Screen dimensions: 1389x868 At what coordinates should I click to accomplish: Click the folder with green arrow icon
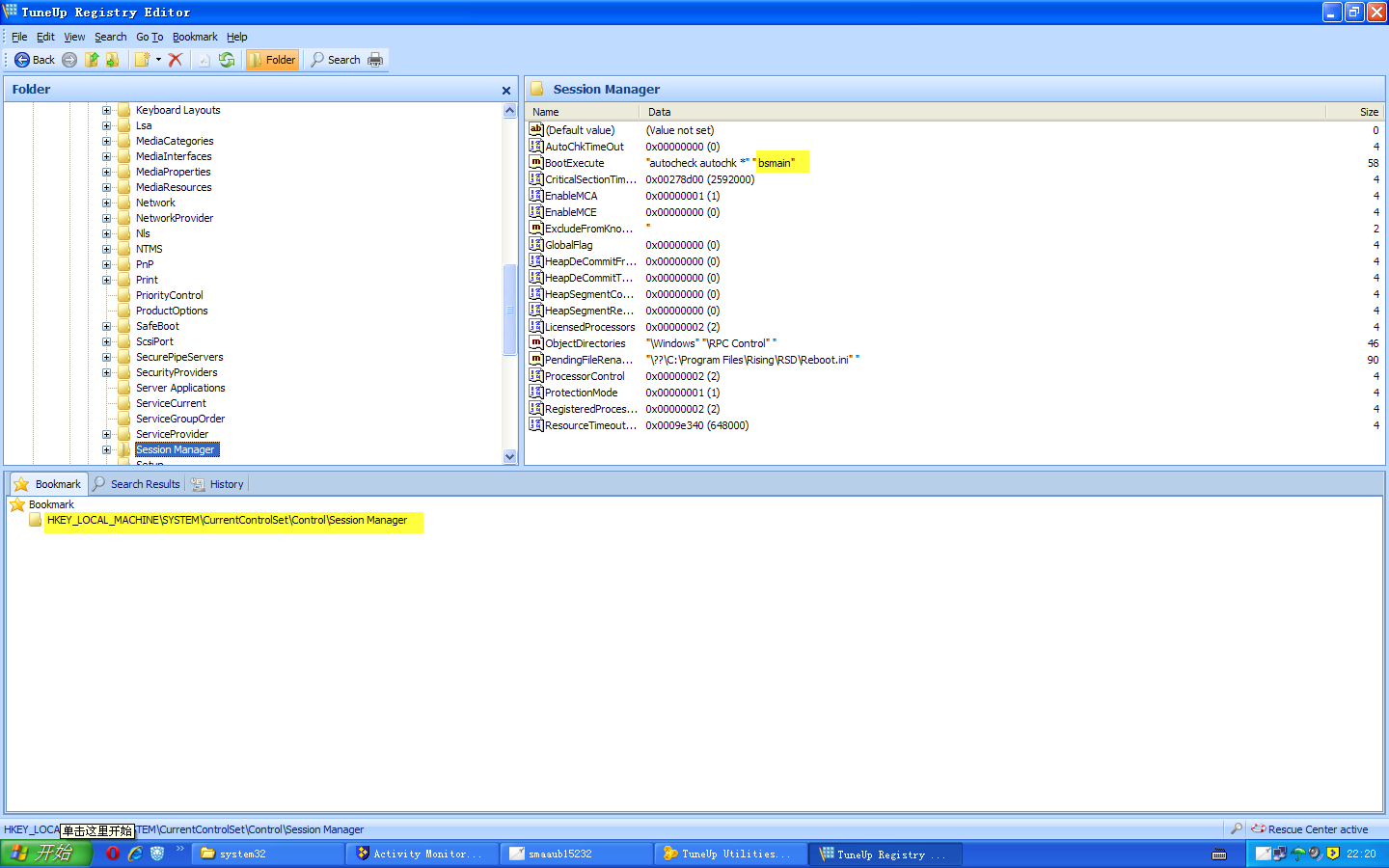pyautogui.click(x=113, y=60)
